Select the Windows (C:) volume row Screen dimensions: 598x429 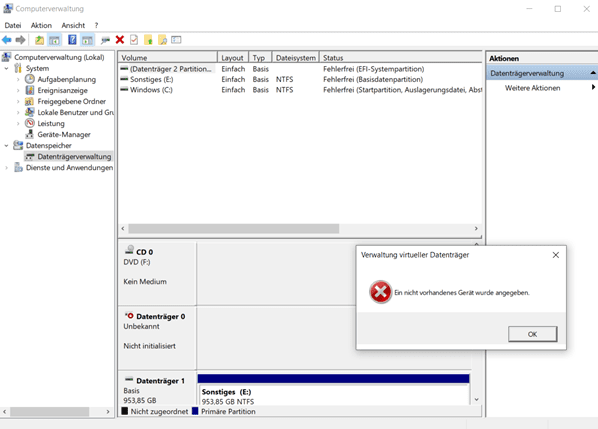(x=300, y=90)
